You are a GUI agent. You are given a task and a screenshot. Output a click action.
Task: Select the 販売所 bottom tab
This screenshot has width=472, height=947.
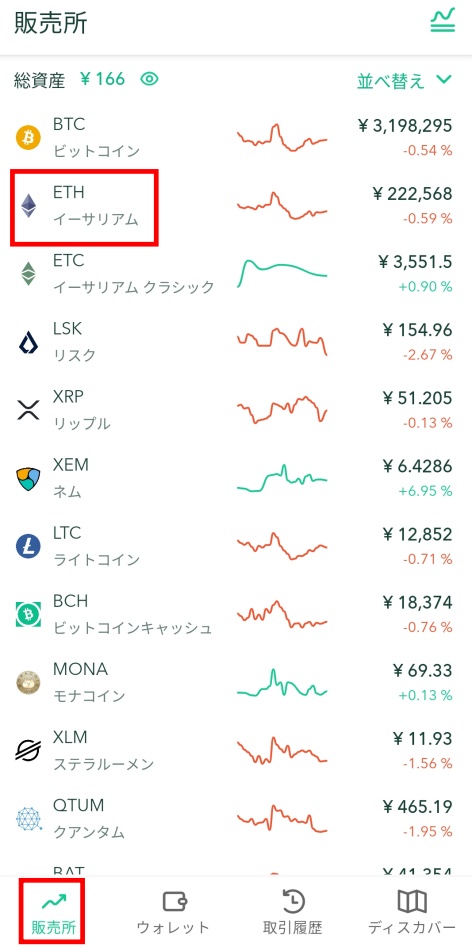(53, 912)
